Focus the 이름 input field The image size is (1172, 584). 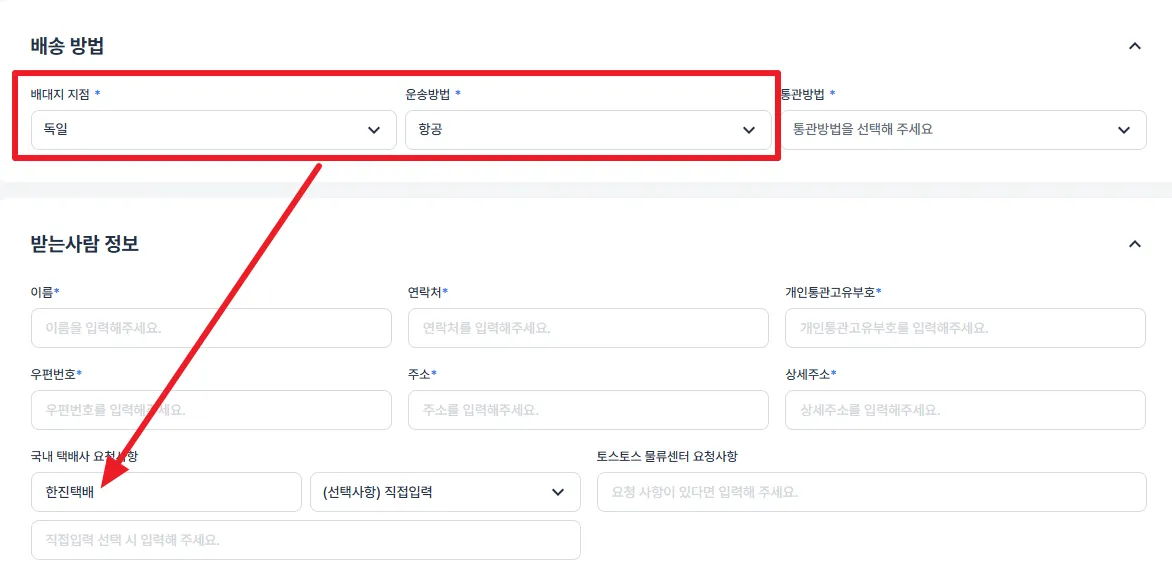(x=212, y=328)
